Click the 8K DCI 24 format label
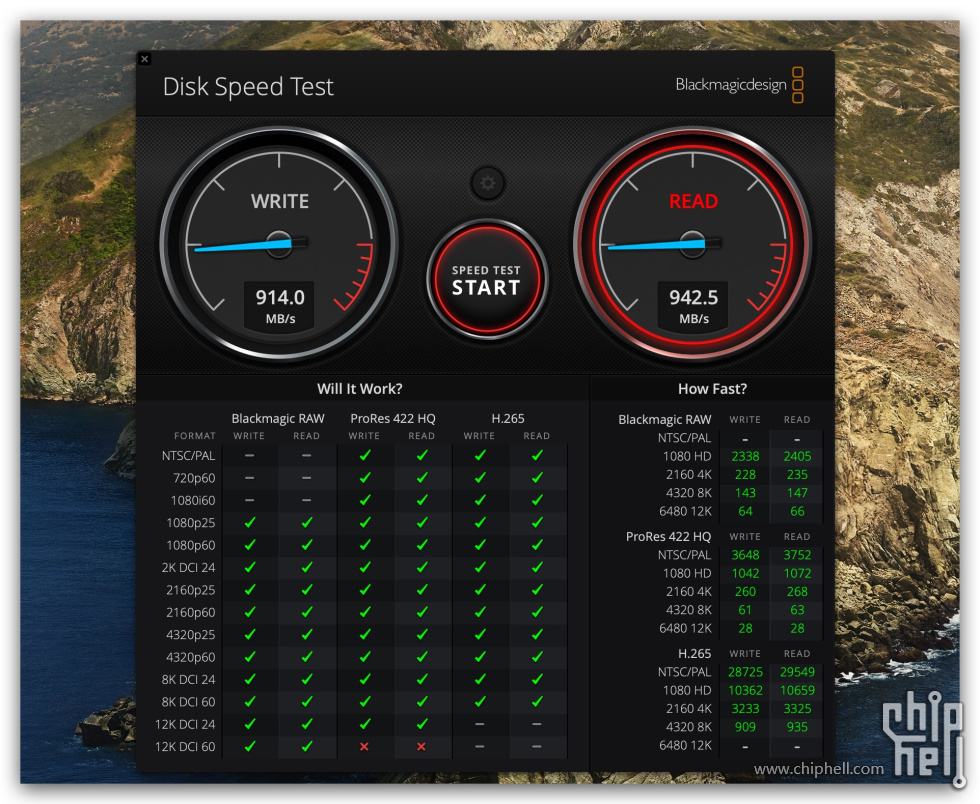The width and height of the screenshot is (980, 804). pos(188,680)
